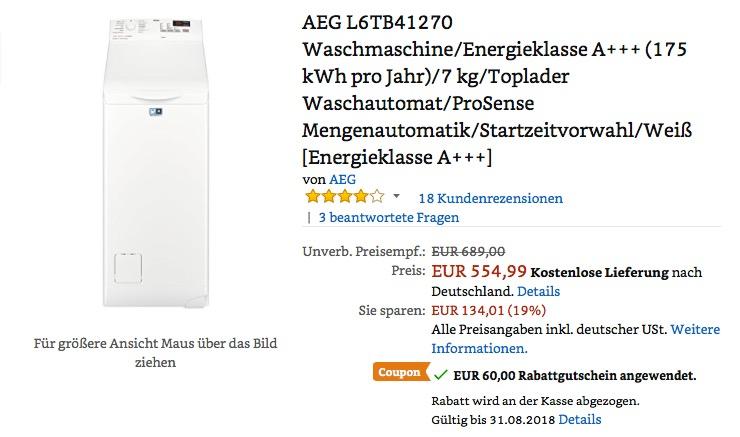Click the EUR 554,99 price

(479, 271)
